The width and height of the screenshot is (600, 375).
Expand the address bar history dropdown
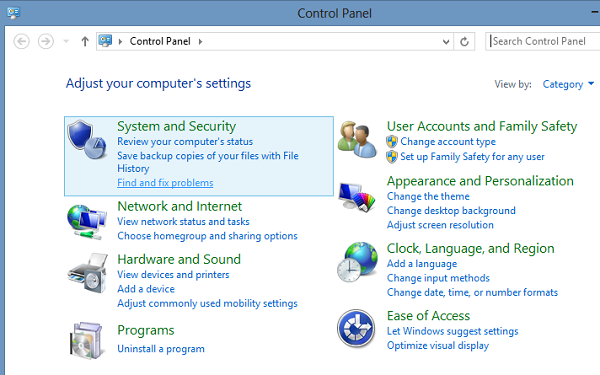pyautogui.click(x=446, y=41)
